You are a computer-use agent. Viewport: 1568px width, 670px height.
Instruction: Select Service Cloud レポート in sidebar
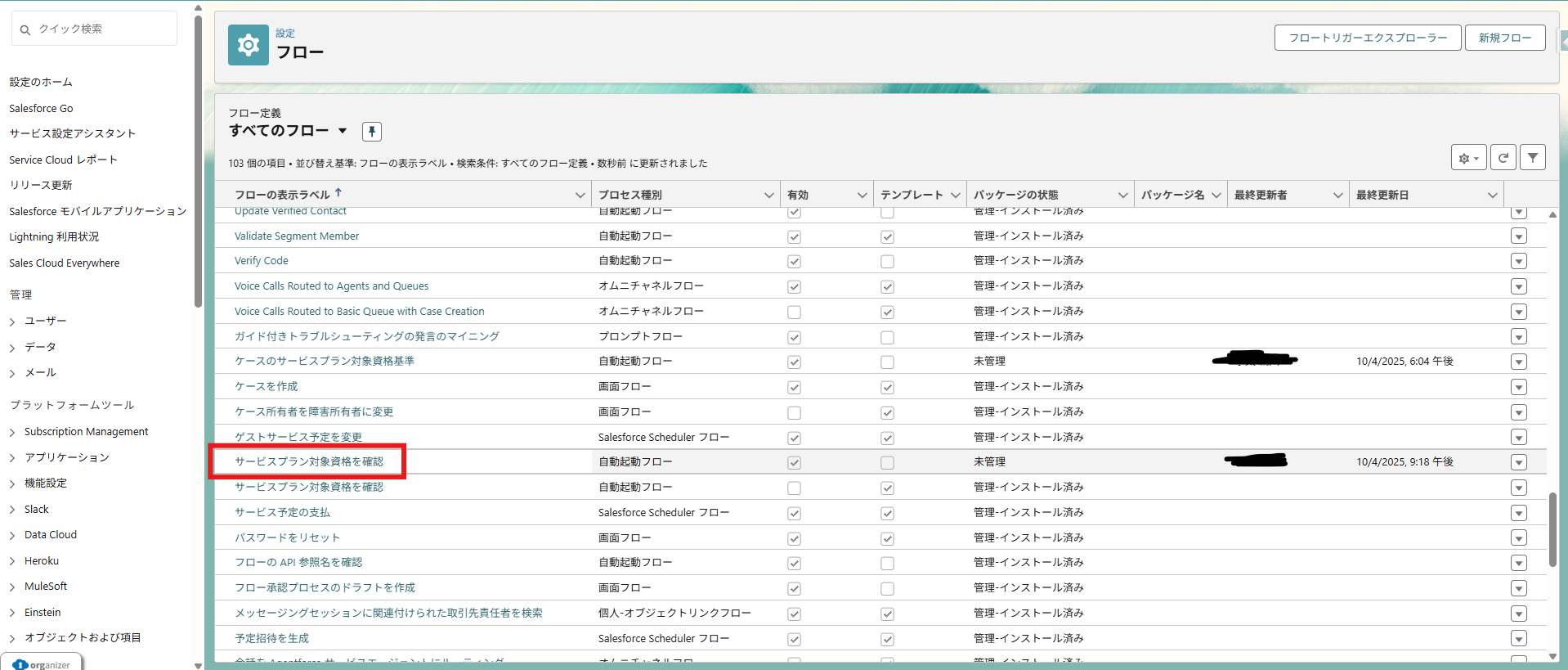63,160
